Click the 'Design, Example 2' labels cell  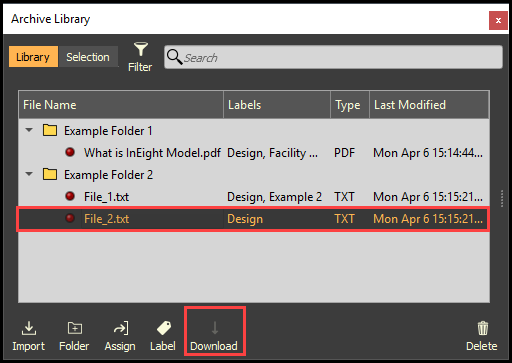click(274, 197)
